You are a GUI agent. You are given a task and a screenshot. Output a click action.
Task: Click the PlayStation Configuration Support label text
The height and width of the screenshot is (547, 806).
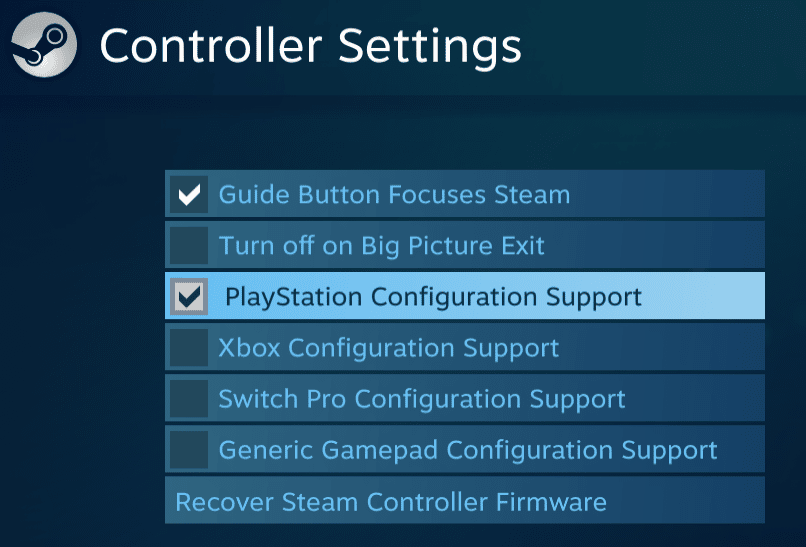433,297
